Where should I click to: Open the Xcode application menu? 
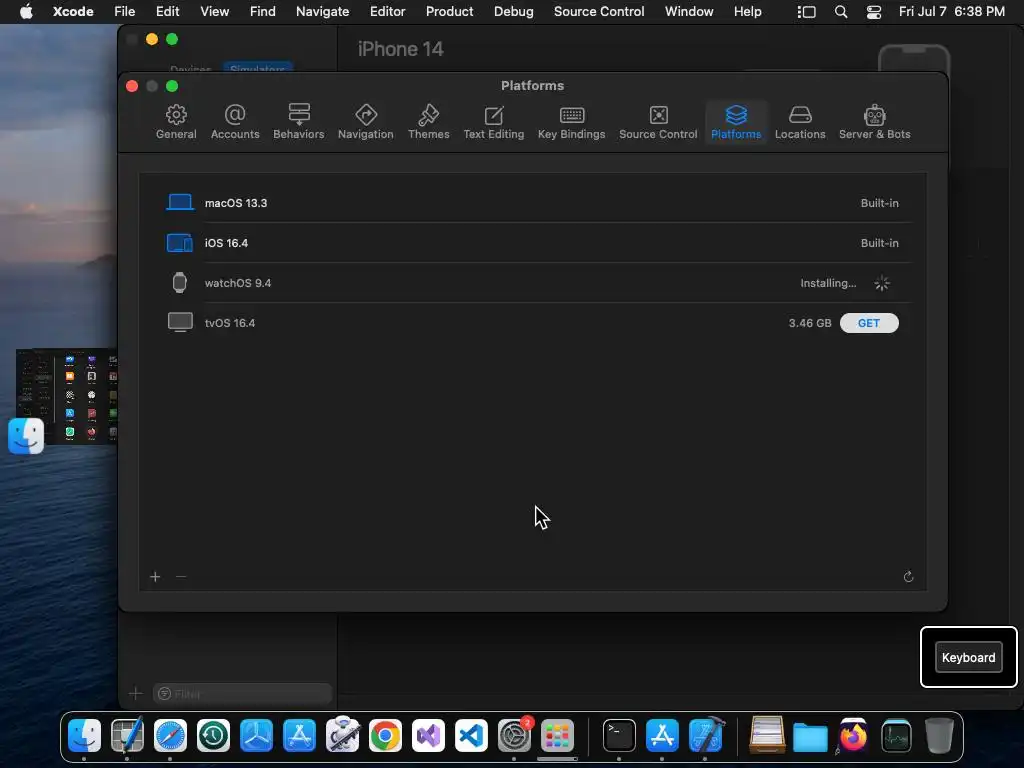(73, 12)
